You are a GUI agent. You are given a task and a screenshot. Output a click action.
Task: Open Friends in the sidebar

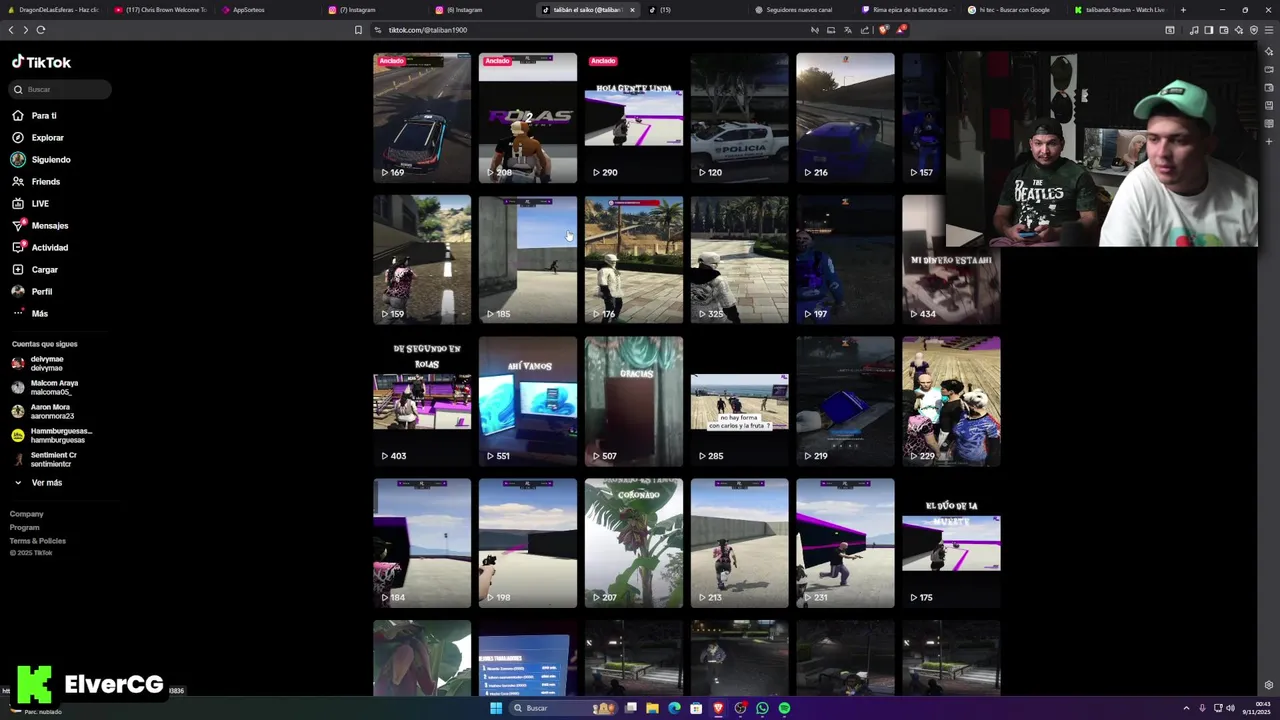click(x=36, y=182)
